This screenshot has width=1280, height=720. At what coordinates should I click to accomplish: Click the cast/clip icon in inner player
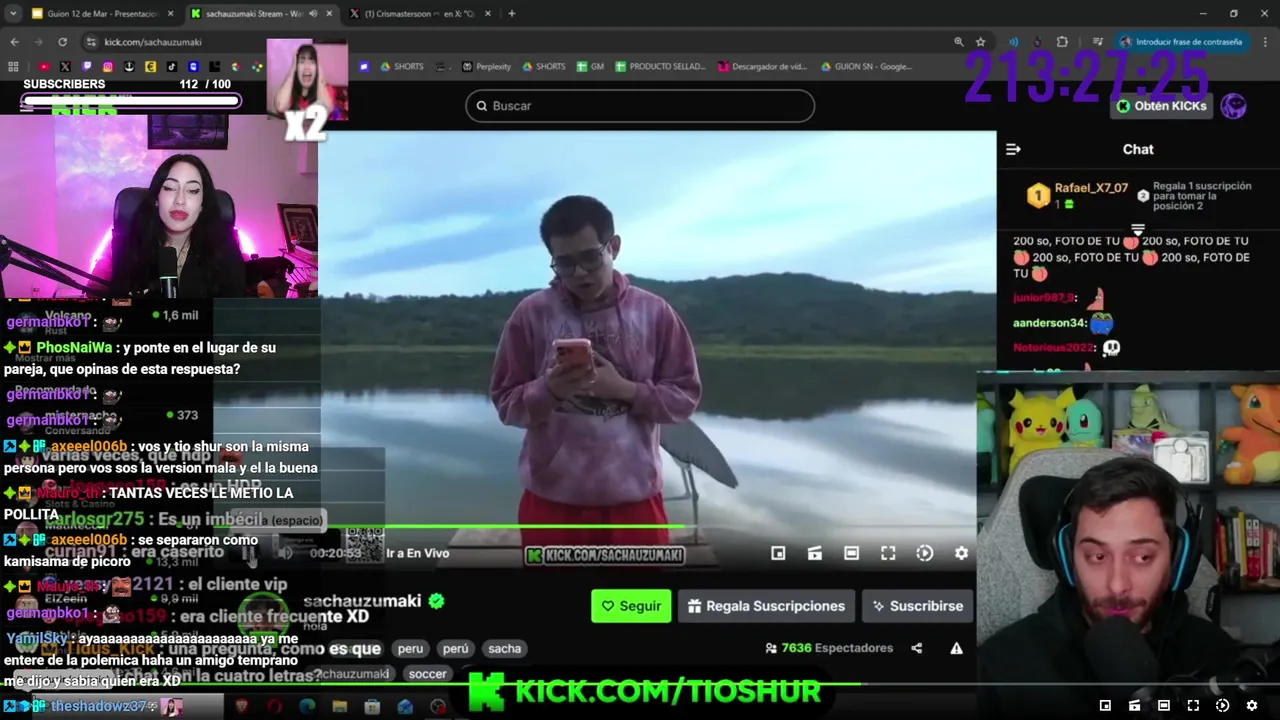click(814, 553)
